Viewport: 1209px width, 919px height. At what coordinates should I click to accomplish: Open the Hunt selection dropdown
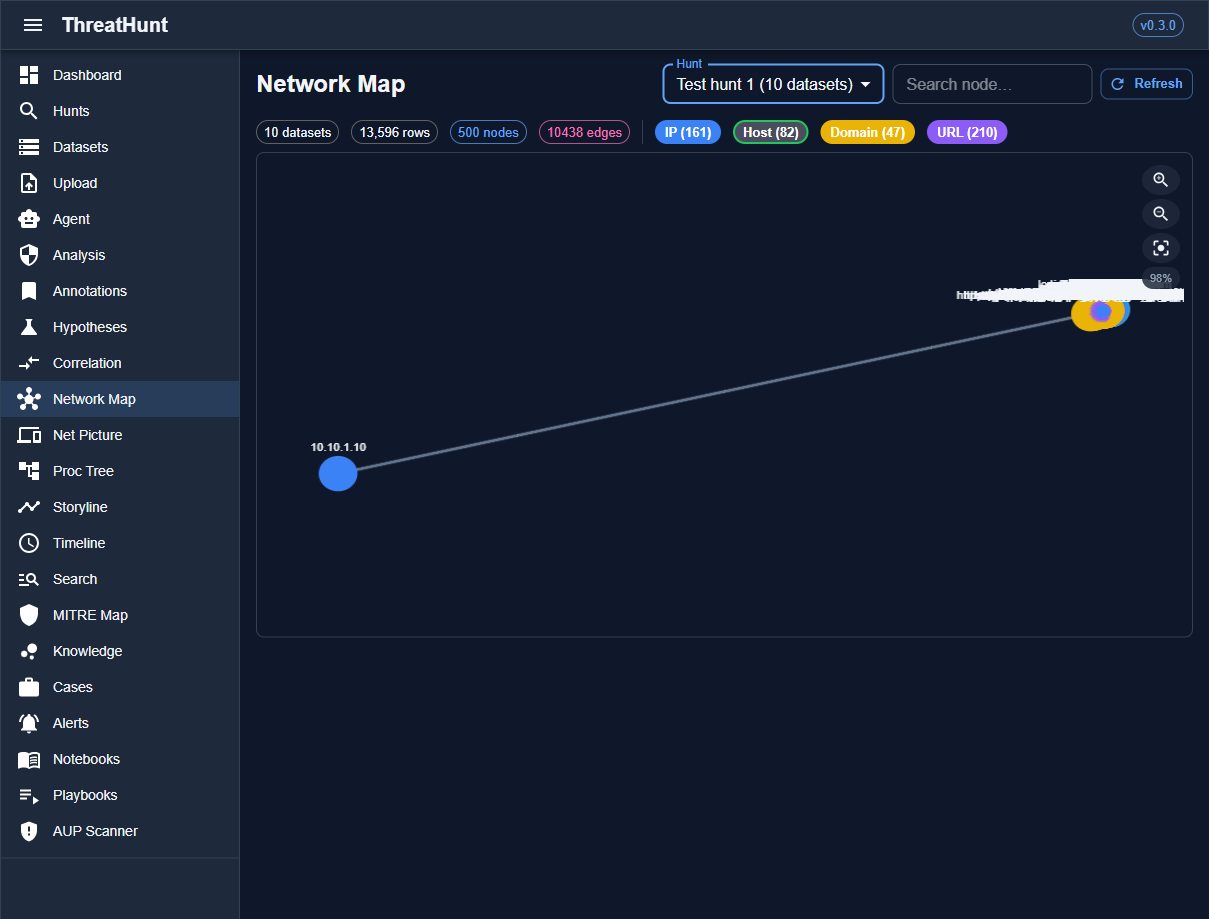click(773, 84)
